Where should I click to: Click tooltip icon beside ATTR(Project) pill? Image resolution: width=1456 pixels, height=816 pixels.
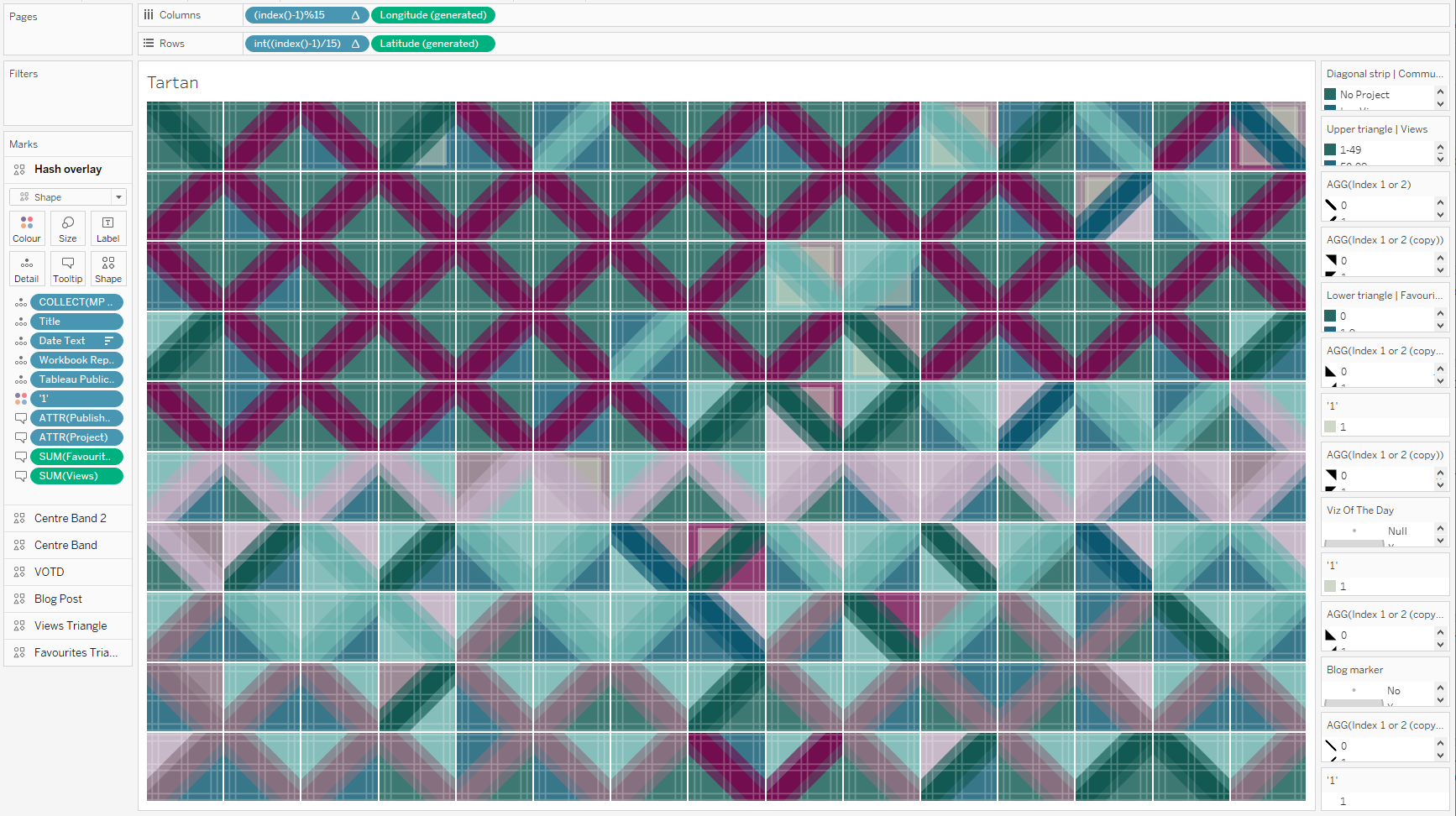coord(21,437)
